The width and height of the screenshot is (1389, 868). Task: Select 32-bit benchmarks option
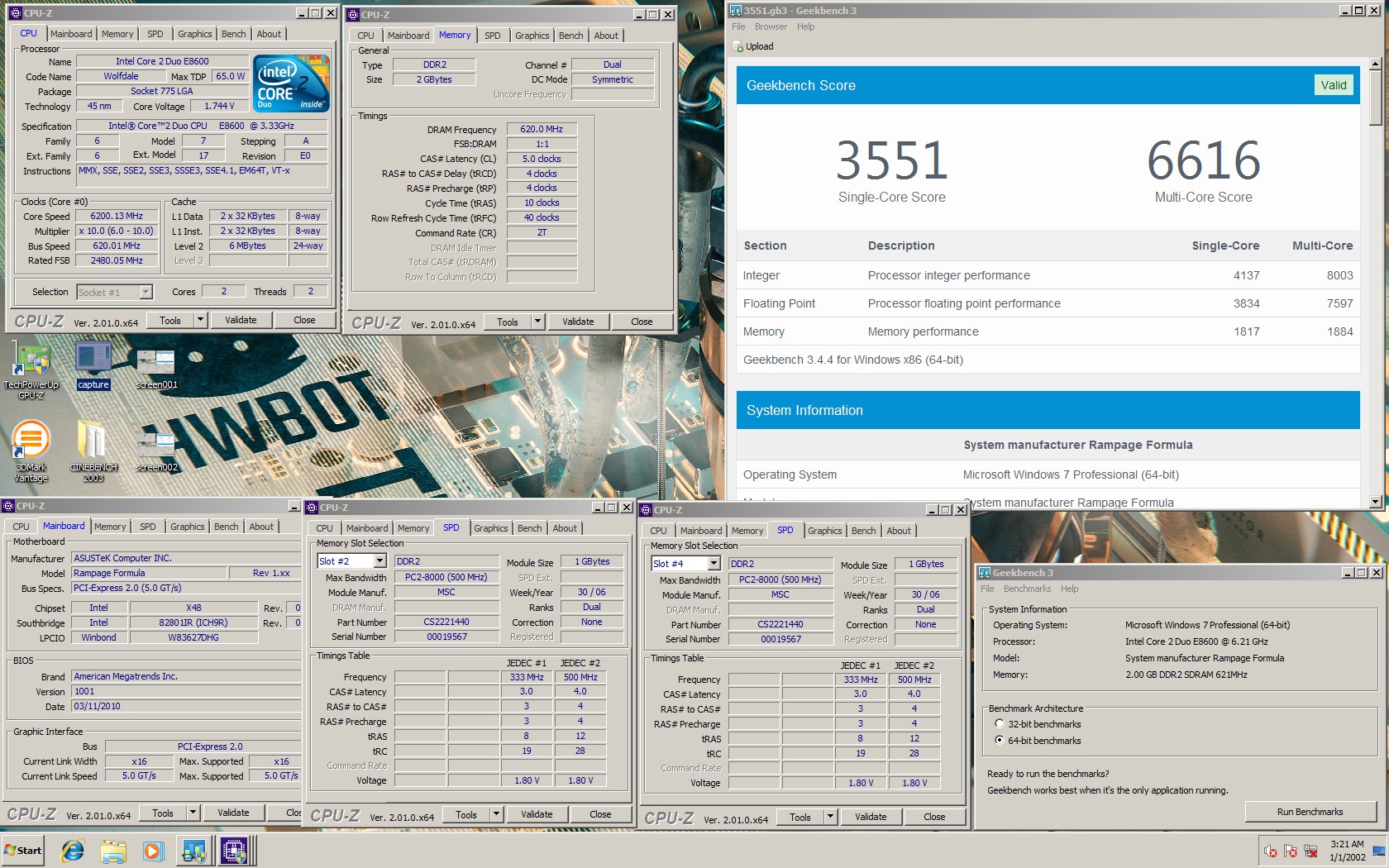pos(999,723)
